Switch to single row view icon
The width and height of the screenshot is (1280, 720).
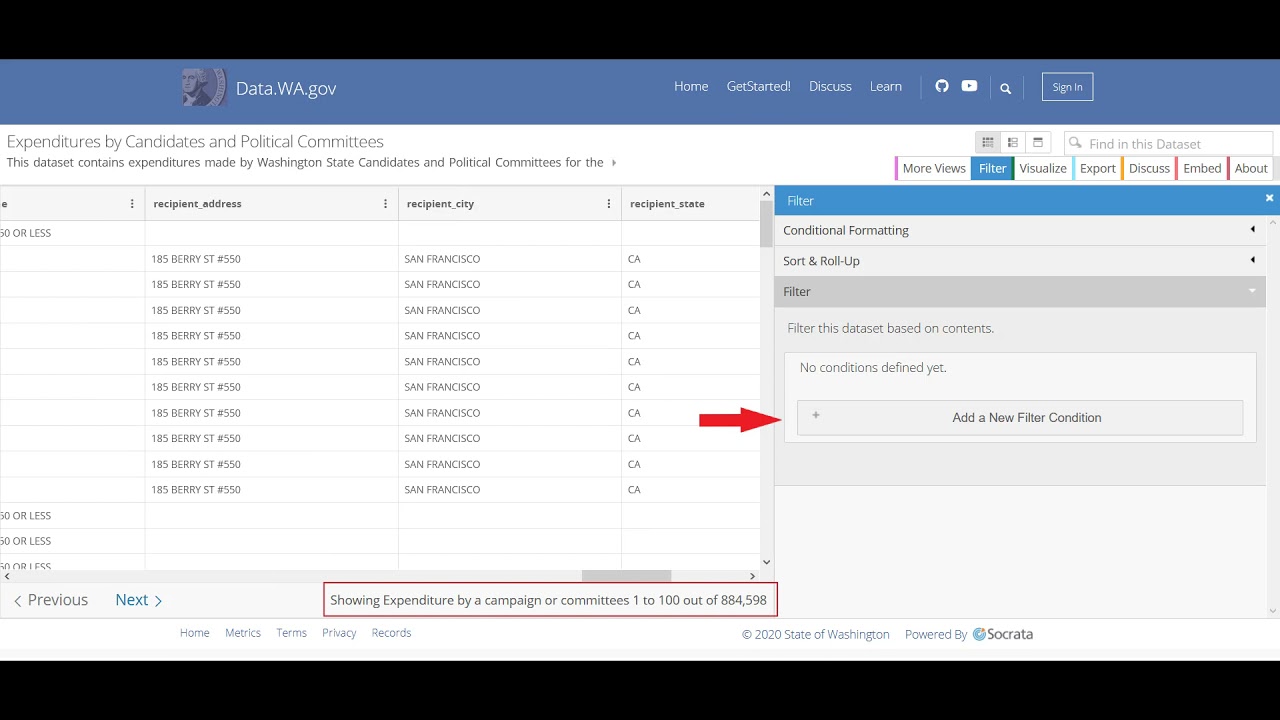click(x=1038, y=143)
